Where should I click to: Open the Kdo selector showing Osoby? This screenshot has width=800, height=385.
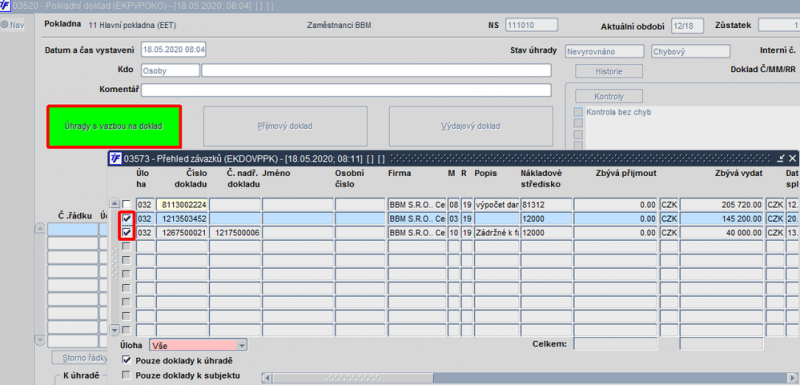pyautogui.click(x=170, y=70)
